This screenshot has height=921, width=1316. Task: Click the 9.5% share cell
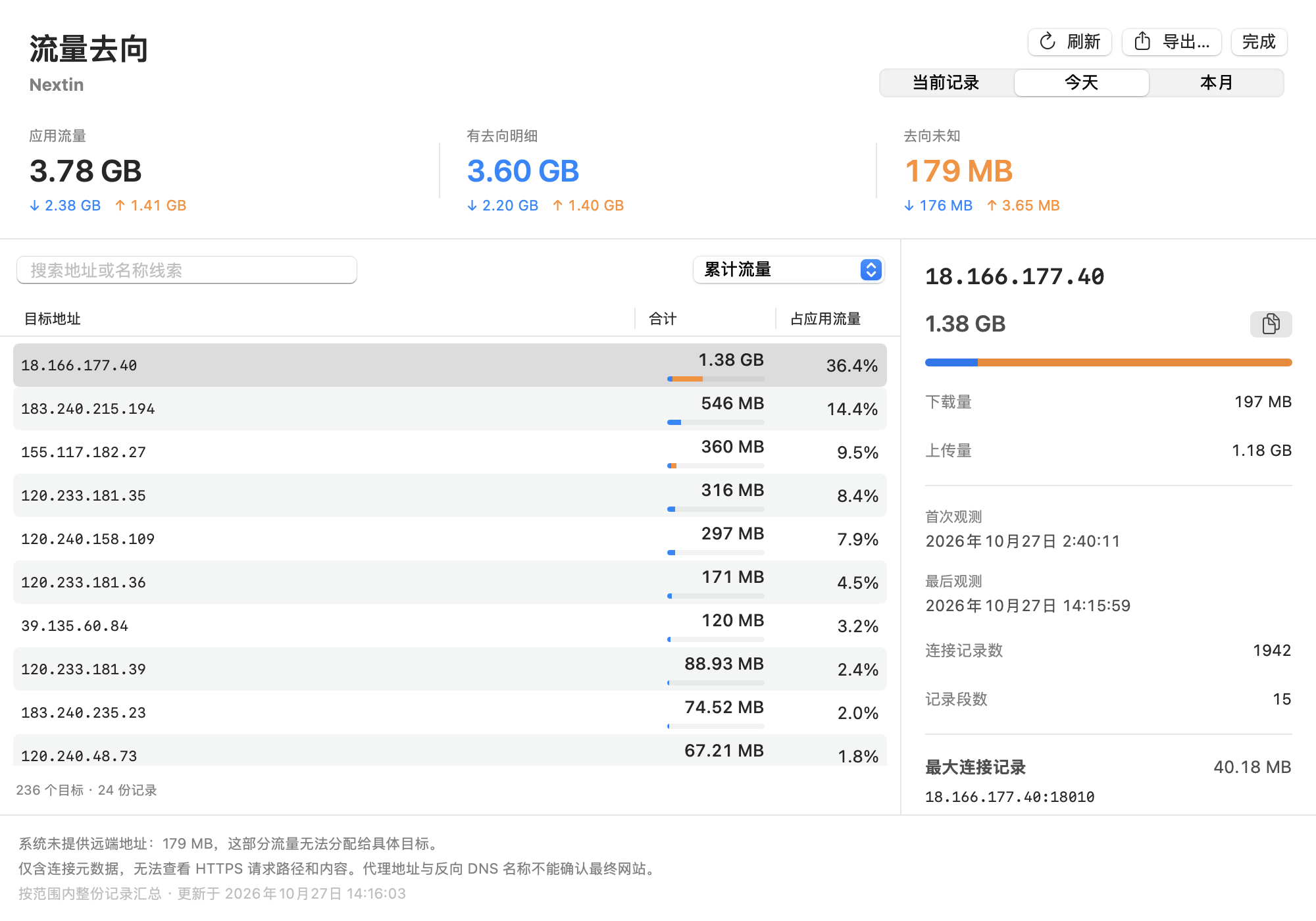[857, 453]
